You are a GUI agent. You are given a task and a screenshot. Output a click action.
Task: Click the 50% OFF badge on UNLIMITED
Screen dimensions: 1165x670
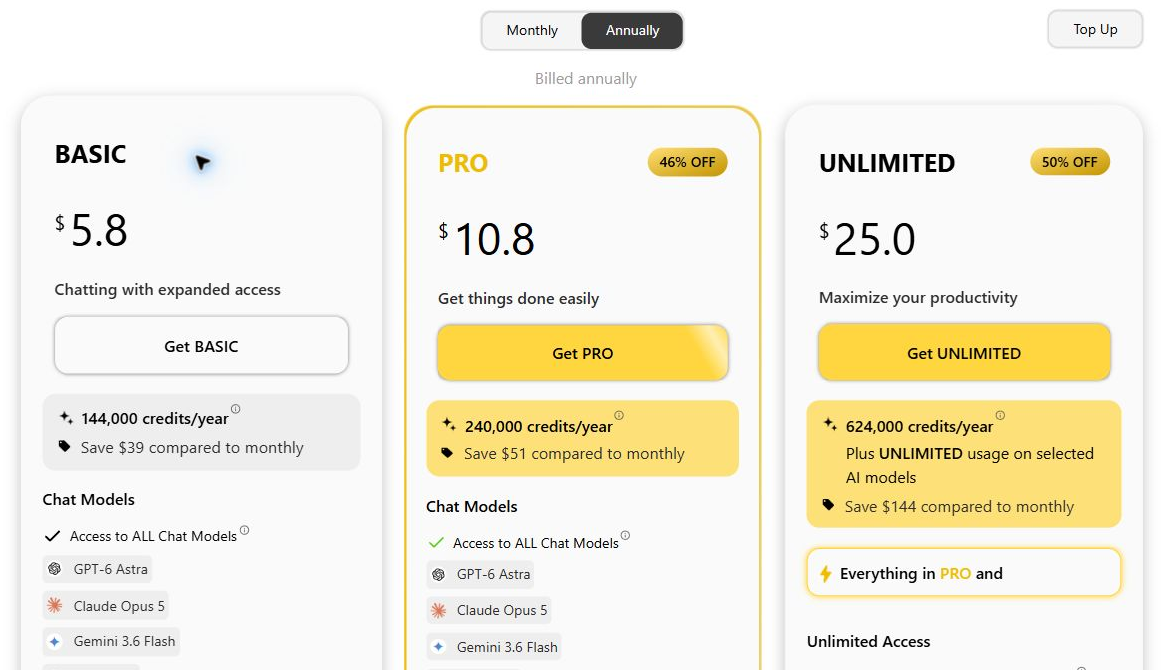pos(1069,162)
